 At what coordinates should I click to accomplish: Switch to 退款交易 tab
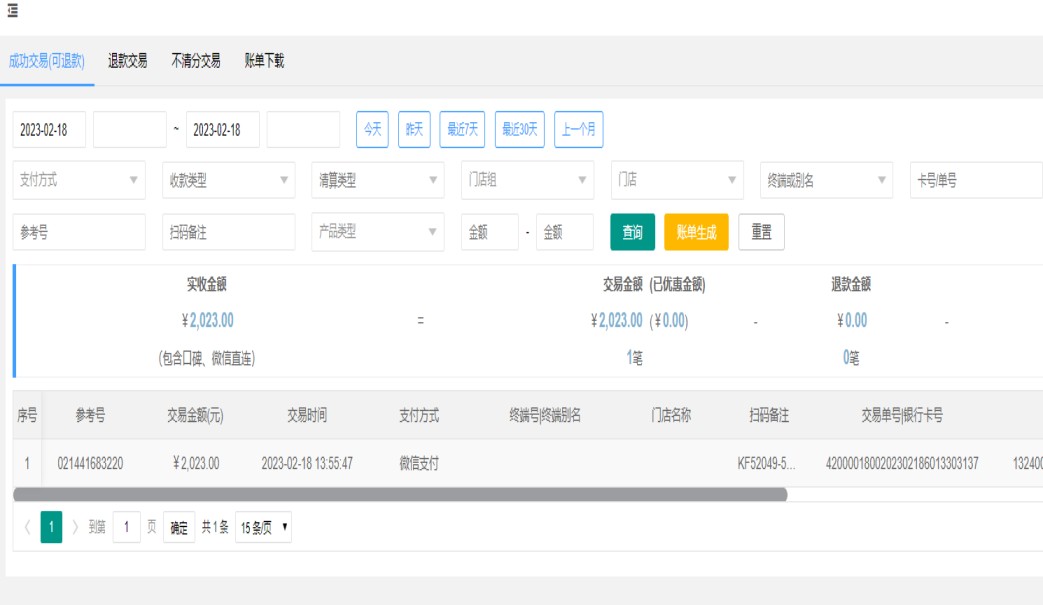point(128,61)
